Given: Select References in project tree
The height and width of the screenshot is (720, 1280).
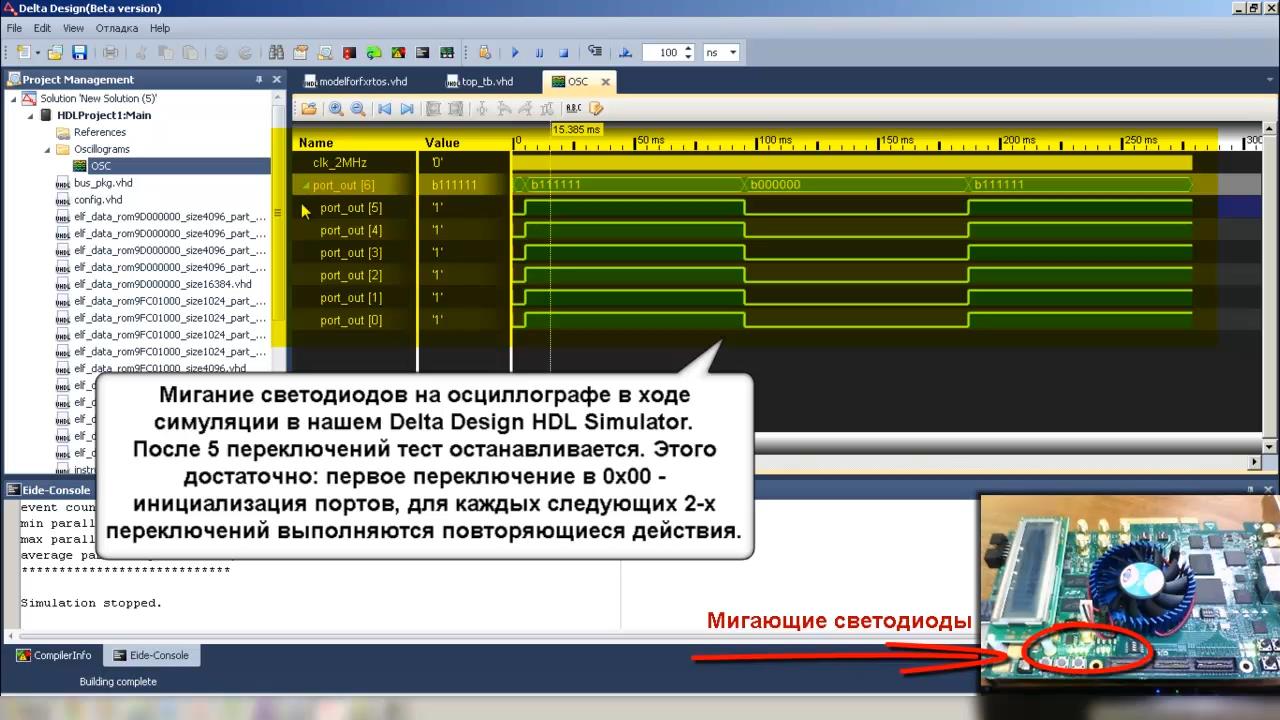Looking at the screenshot, I should [x=100, y=132].
